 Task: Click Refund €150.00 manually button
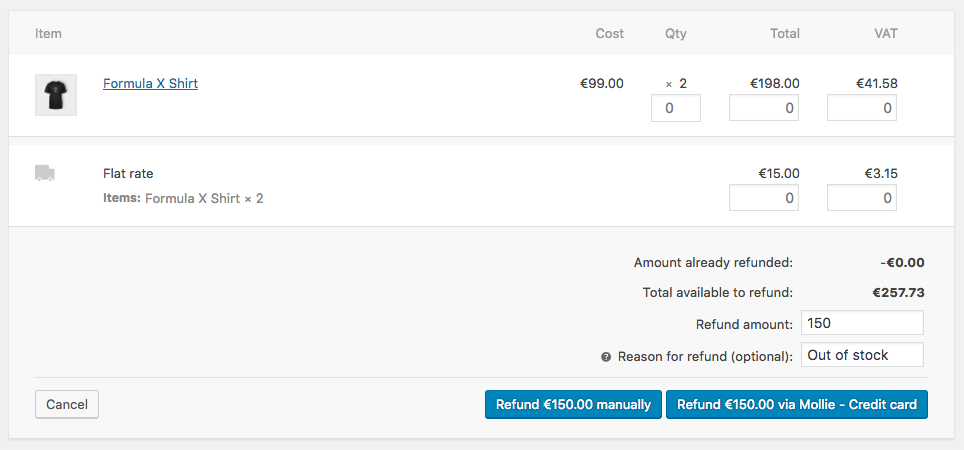click(x=573, y=405)
